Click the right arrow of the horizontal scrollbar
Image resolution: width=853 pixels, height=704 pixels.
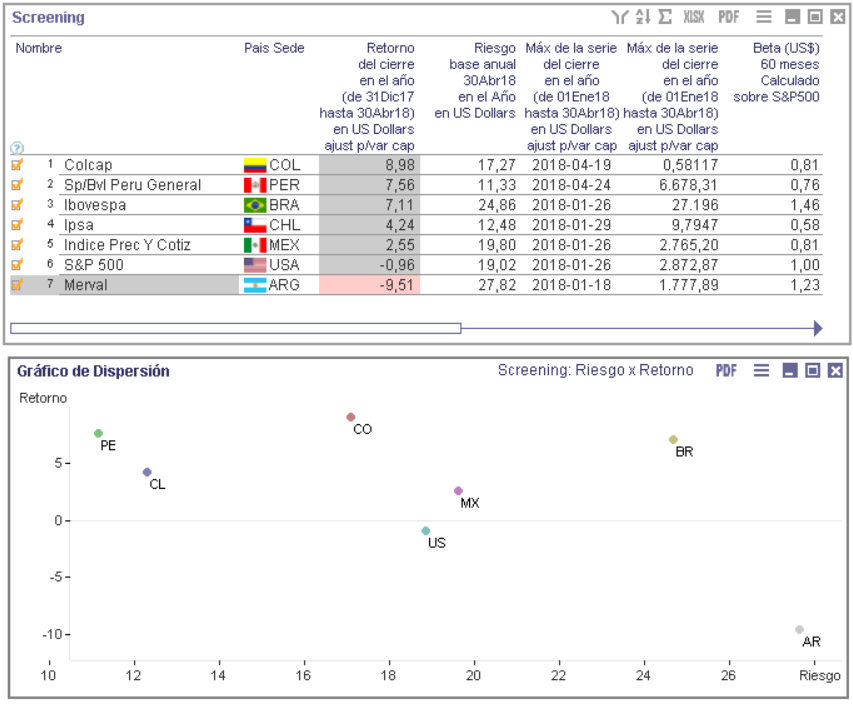pyautogui.click(x=816, y=328)
